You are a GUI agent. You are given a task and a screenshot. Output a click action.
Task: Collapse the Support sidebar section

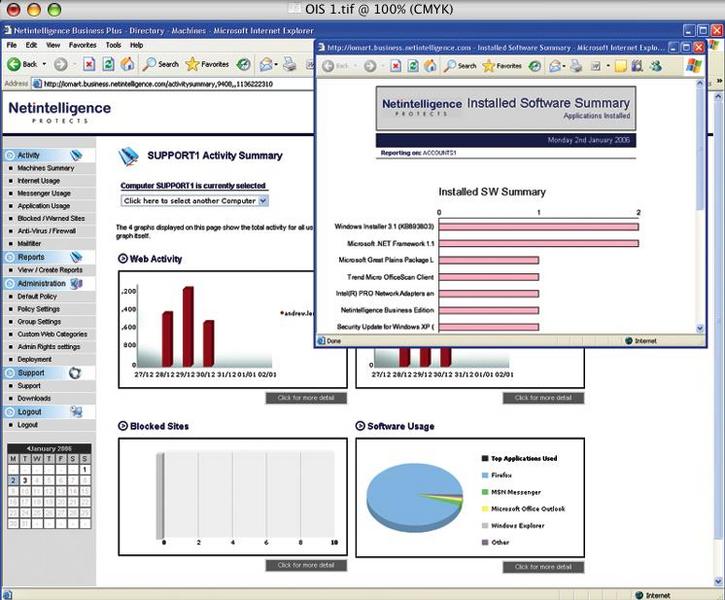tap(10, 373)
